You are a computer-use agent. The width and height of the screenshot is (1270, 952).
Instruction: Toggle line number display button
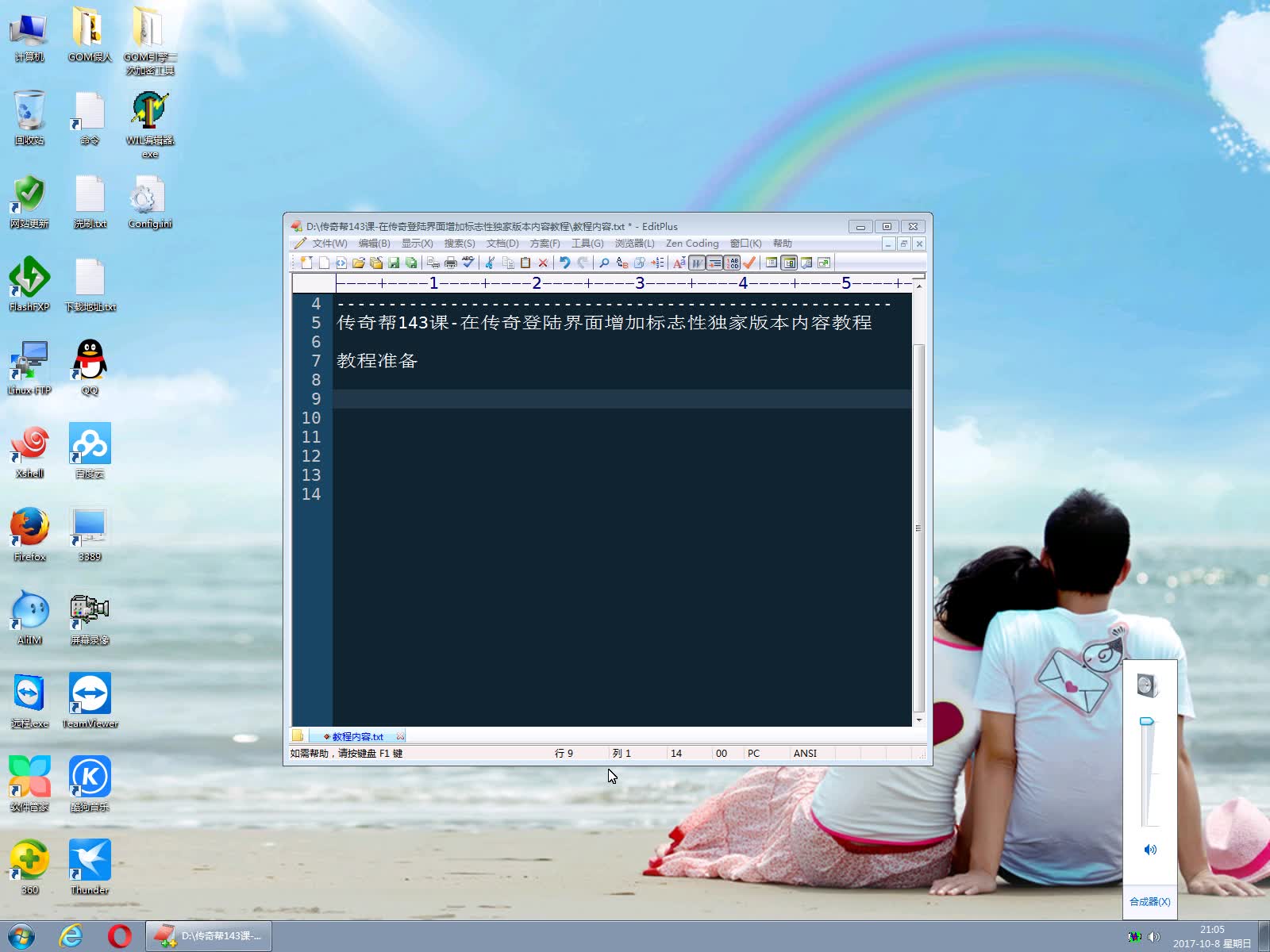coord(732,263)
